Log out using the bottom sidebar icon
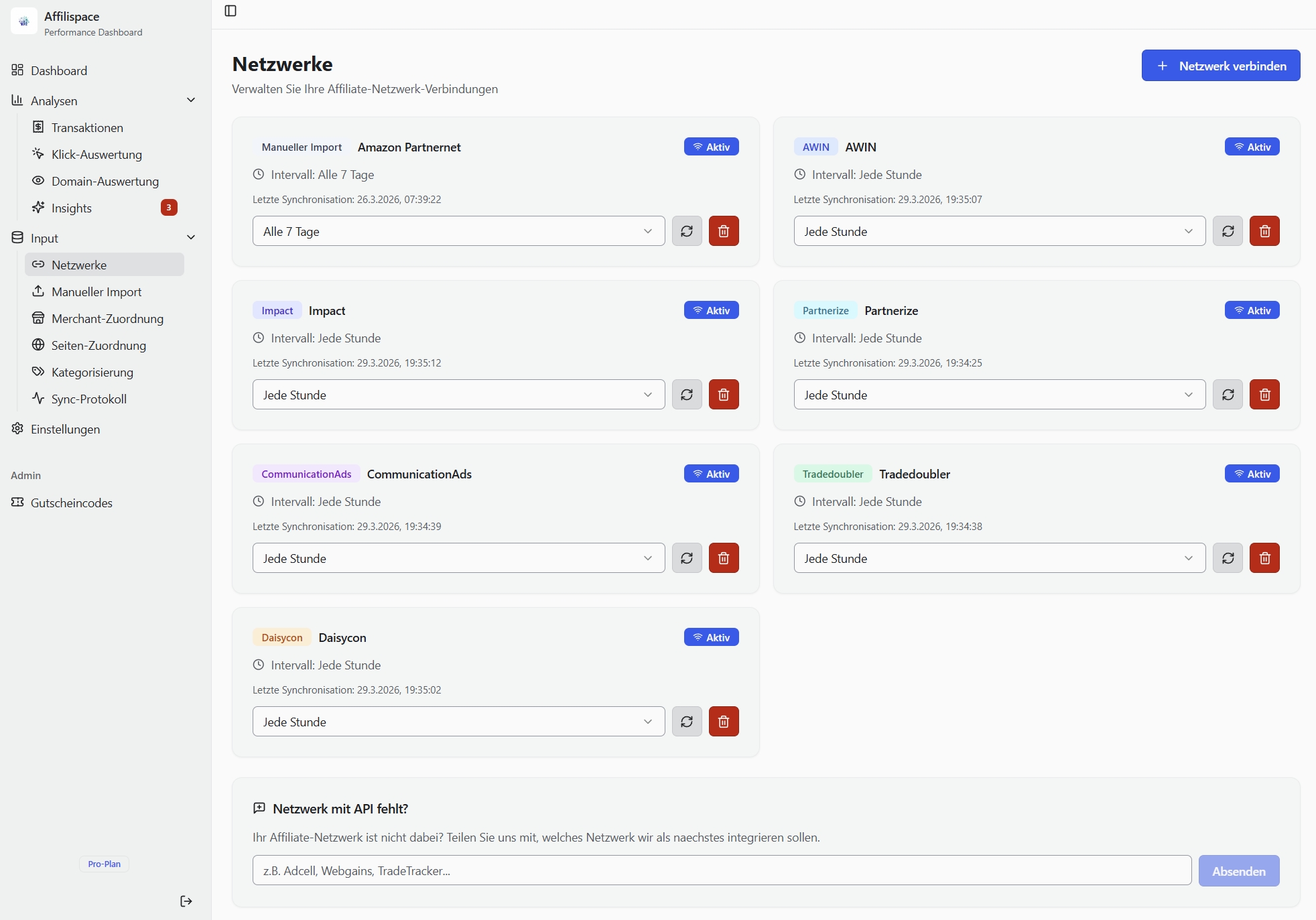The image size is (1316, 920). tap(186, 901)
